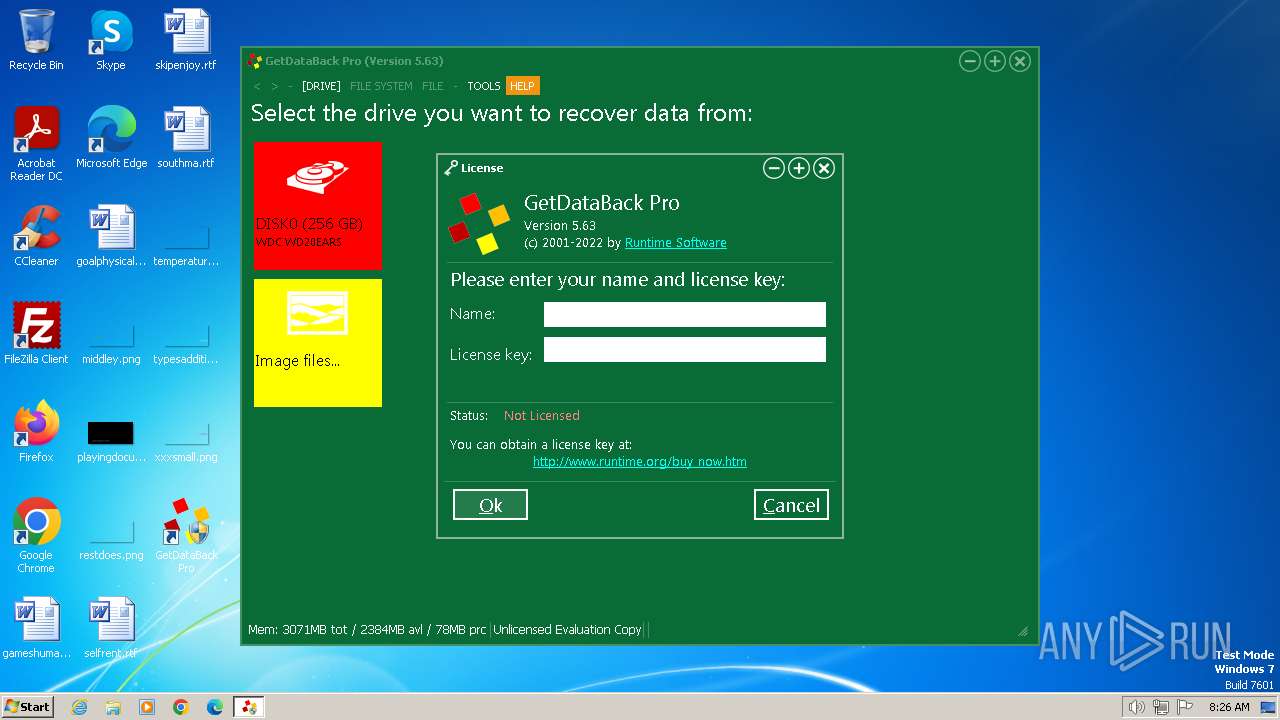The image size is (1280, 720).
Task: Go back with the < navigation arrow
Action: click(x=257, y=86)
